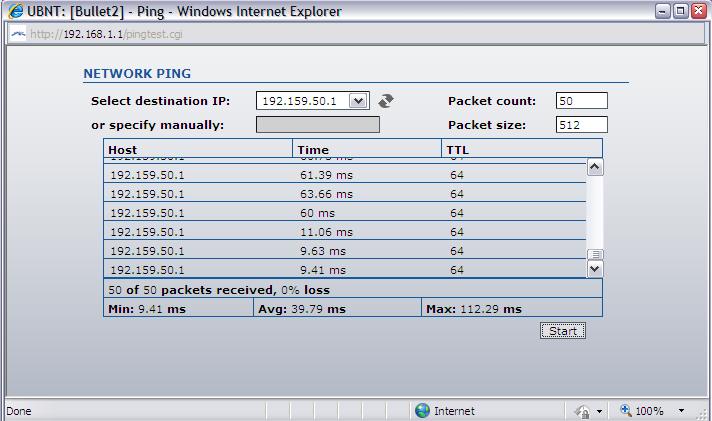Click TTL value in the 60 ms row
712x421 pixels.
457,213
